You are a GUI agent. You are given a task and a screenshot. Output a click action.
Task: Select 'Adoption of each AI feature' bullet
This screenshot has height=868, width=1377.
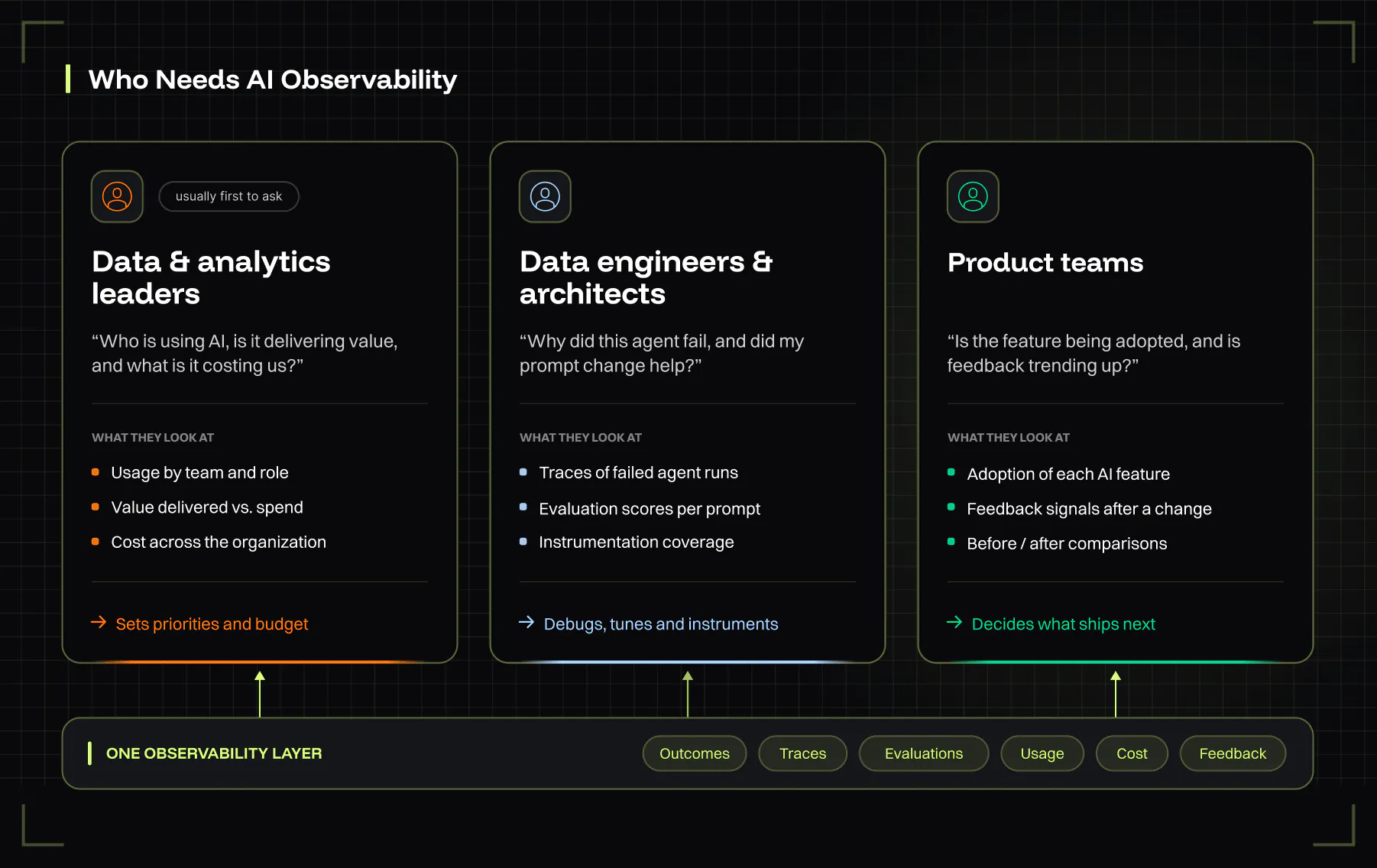click(x=1068, y=474)
